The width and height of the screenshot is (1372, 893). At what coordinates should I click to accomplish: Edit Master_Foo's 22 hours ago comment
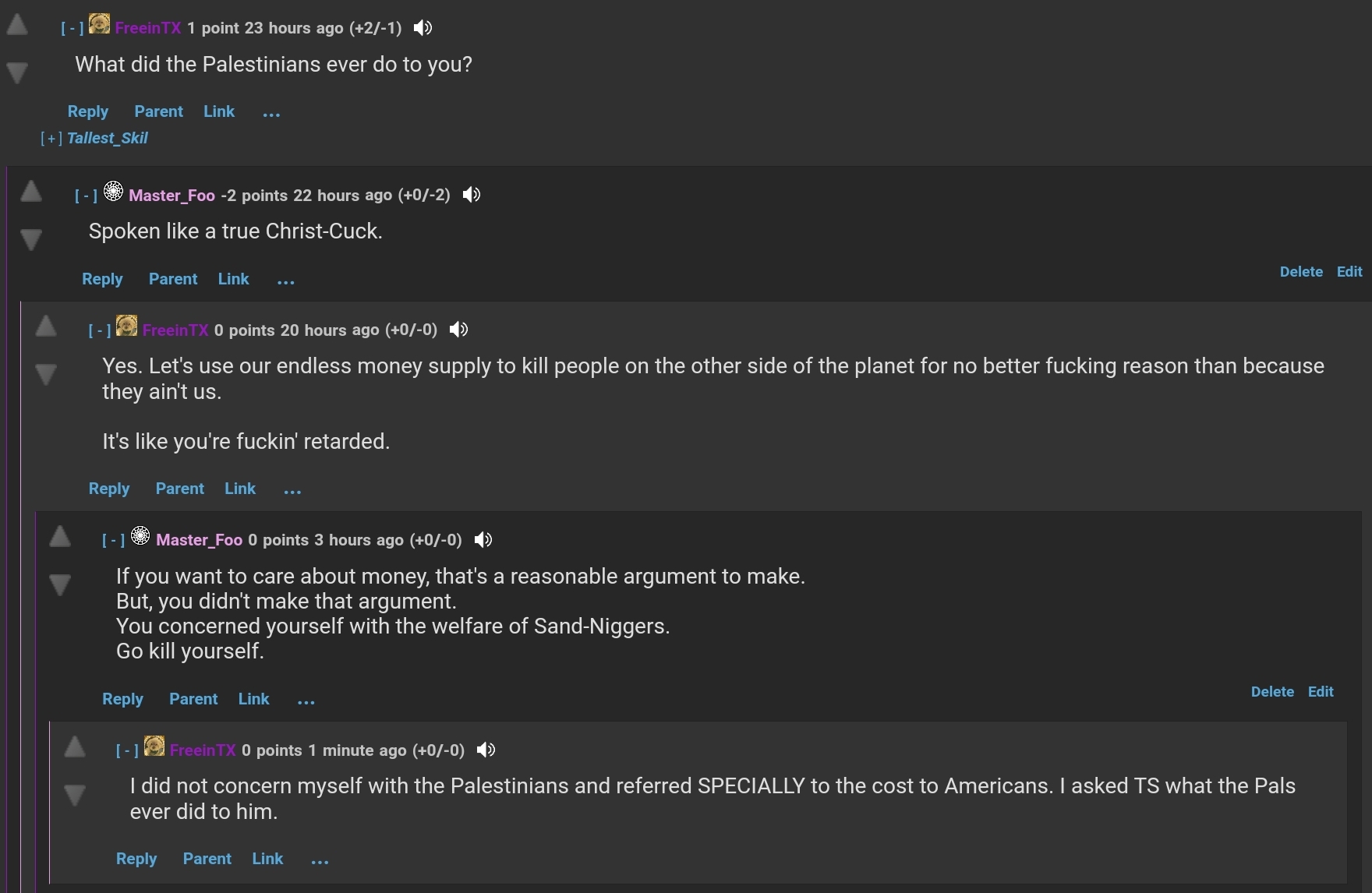click(x=1349, y=272)
